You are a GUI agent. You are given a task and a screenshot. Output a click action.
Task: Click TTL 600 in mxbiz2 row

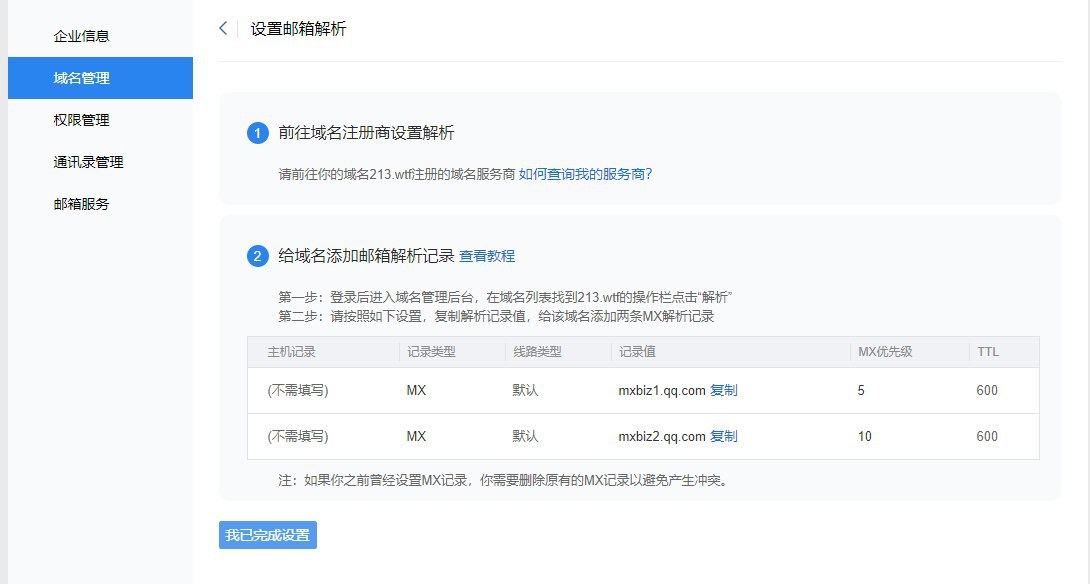point(986,437)
